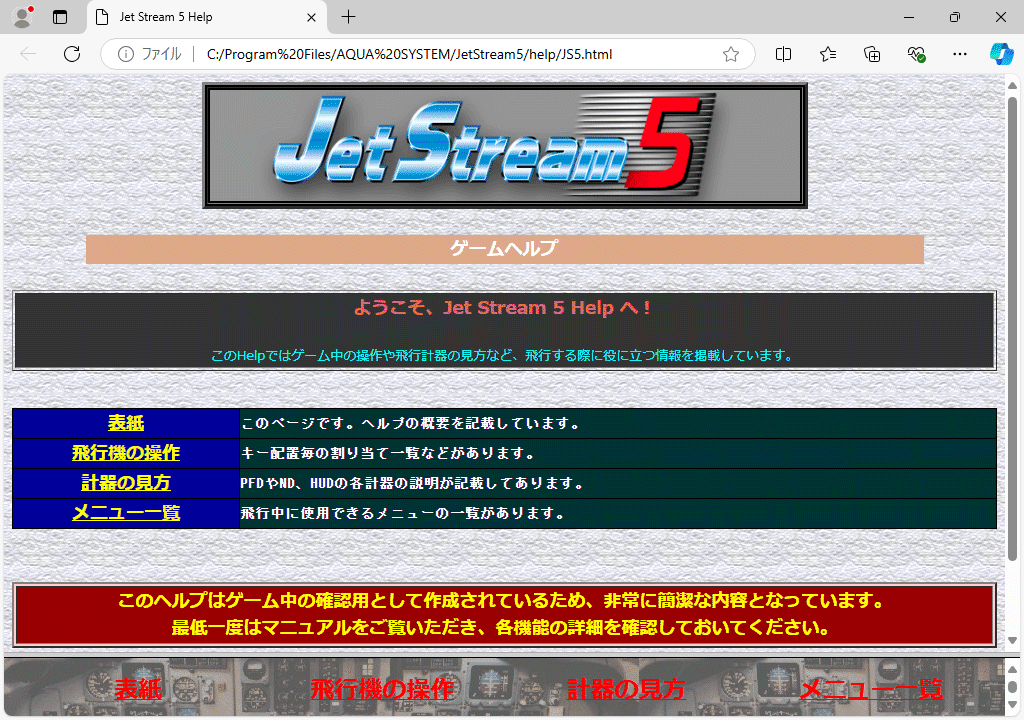Close the Jet Stream 5 Help tab
This screenshot has height=720, width=1024.
tap(312, 18)
